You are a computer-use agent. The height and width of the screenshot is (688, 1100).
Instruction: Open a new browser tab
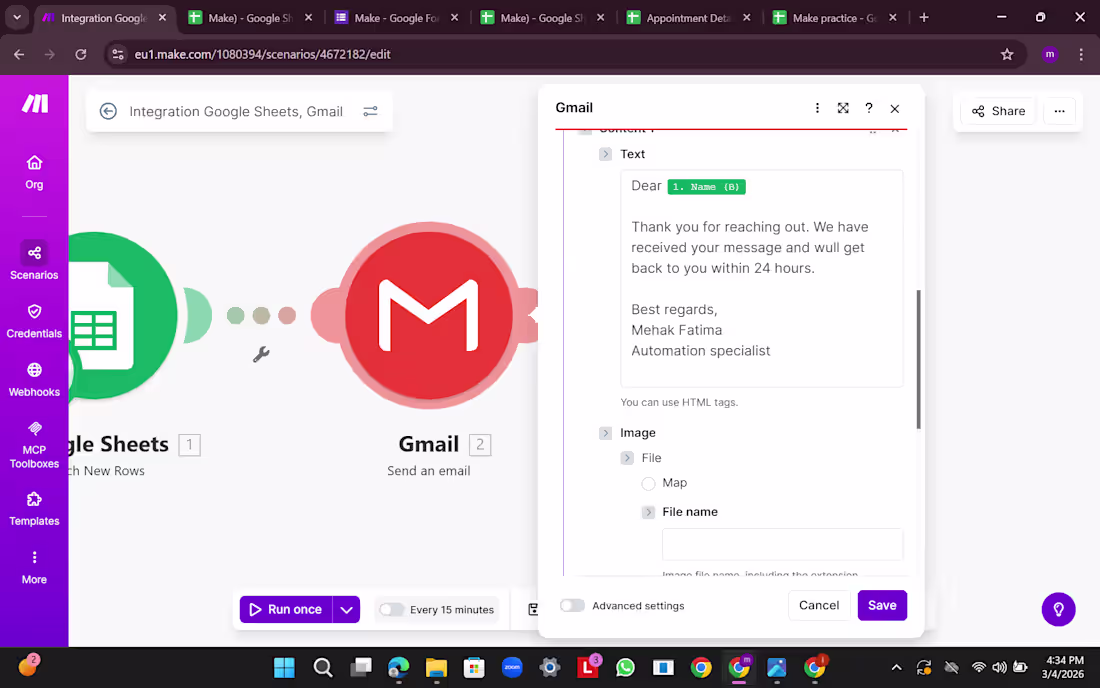924,18
